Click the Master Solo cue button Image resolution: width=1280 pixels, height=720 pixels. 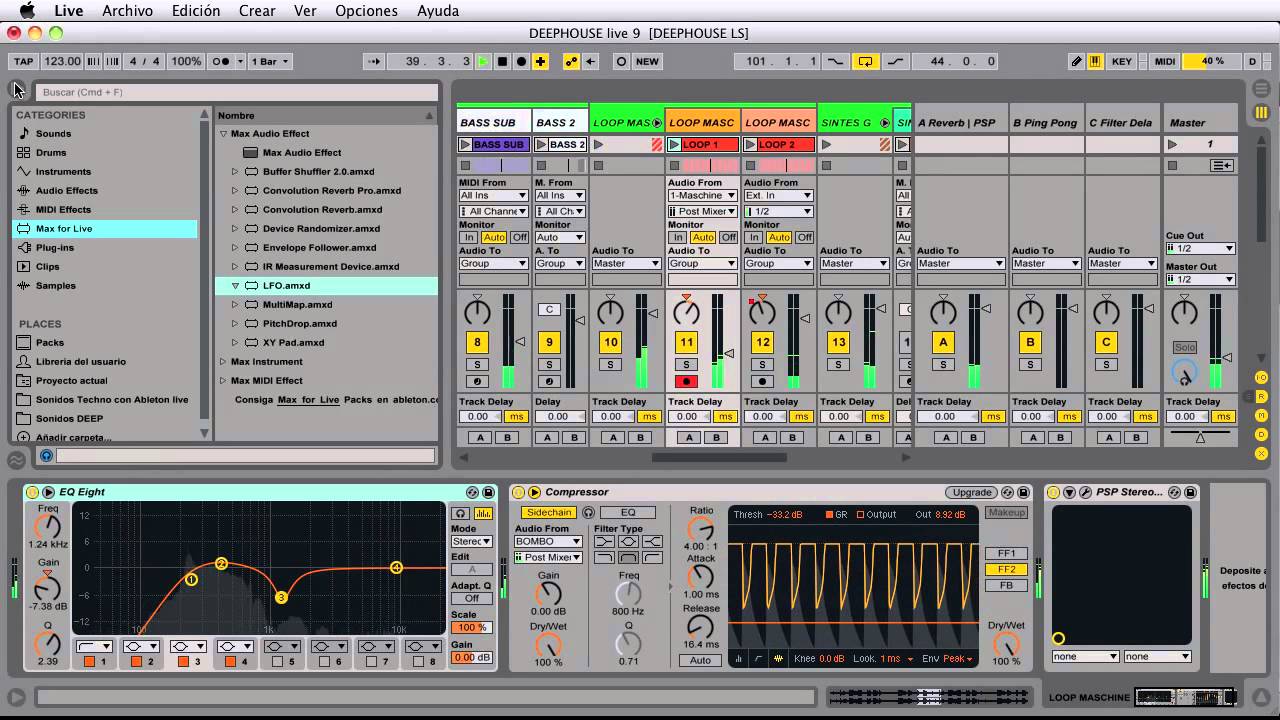(x=1184, y=347)
